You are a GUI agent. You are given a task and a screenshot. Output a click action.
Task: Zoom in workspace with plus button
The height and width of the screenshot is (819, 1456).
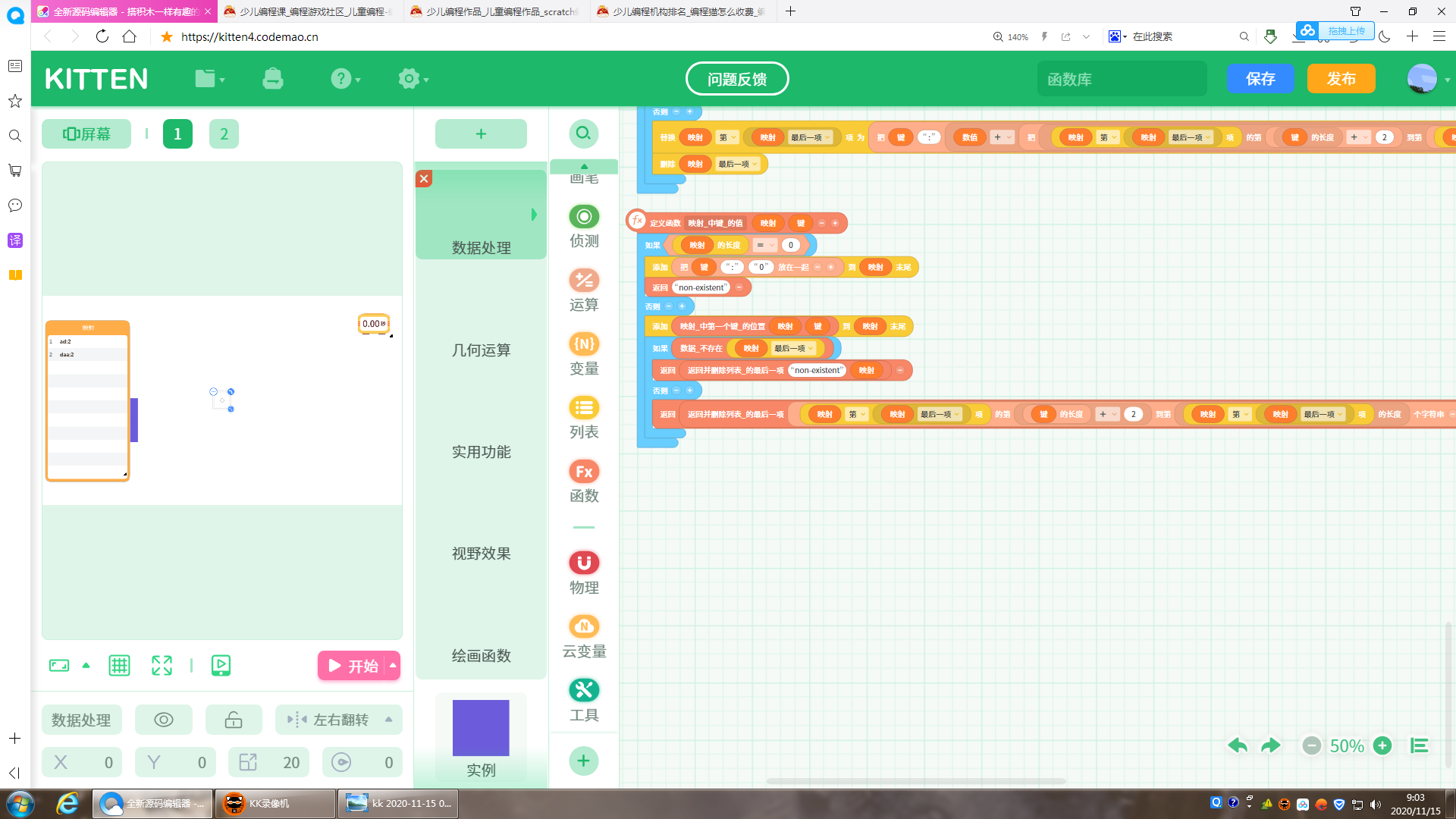click(x=1382, y=745)
